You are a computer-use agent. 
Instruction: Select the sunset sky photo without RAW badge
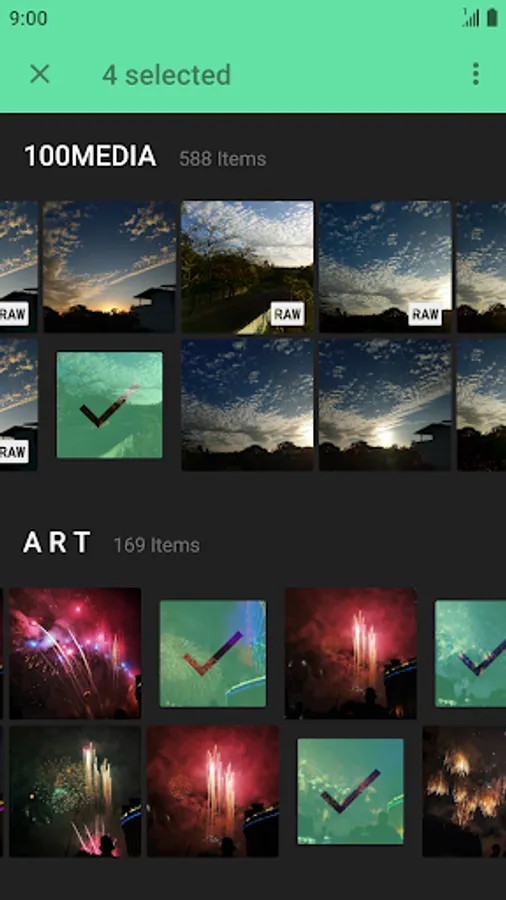(110, 266)
